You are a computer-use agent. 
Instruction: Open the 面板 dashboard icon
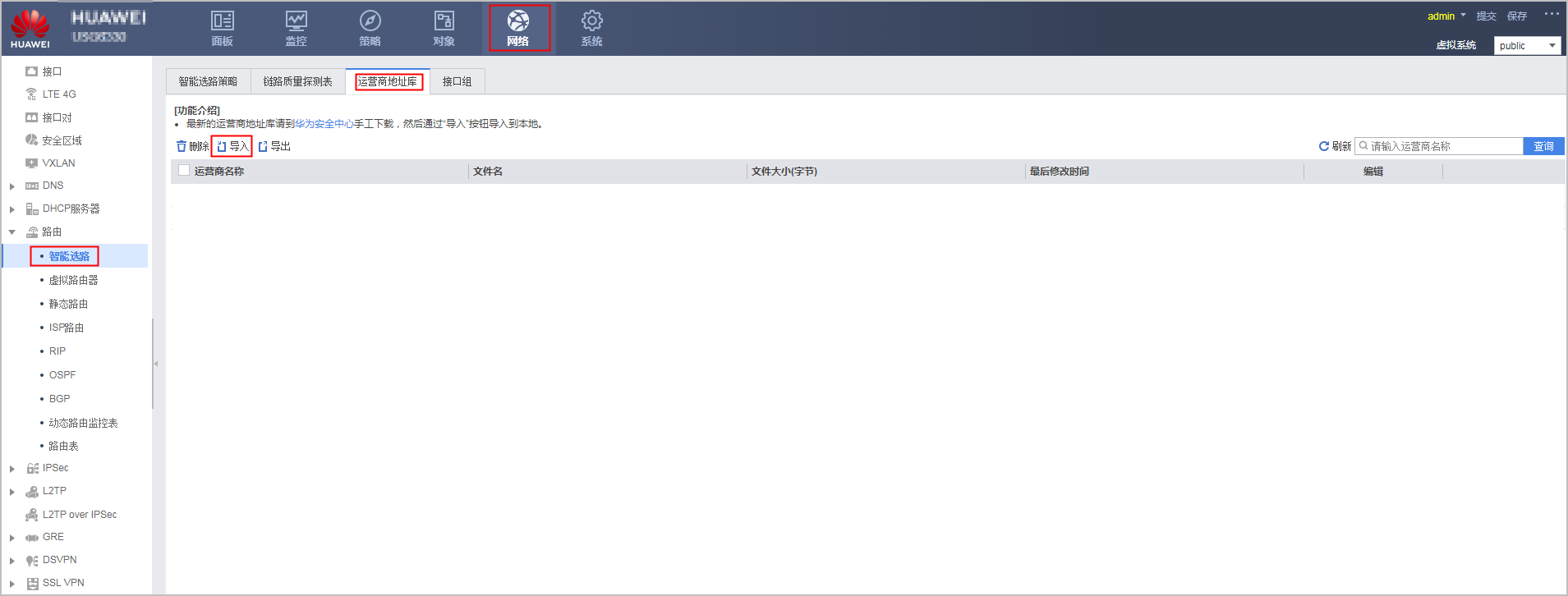pos(222,21)
